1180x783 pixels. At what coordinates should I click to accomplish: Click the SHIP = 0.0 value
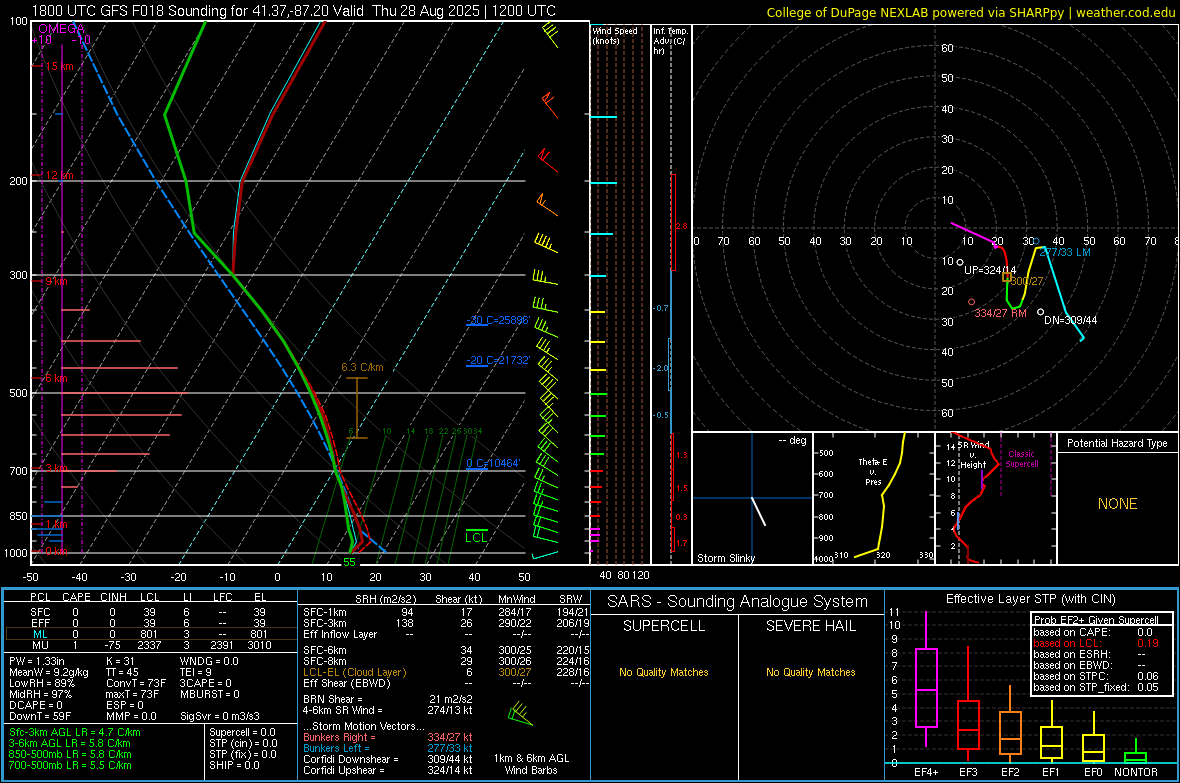tap(234, 765)
